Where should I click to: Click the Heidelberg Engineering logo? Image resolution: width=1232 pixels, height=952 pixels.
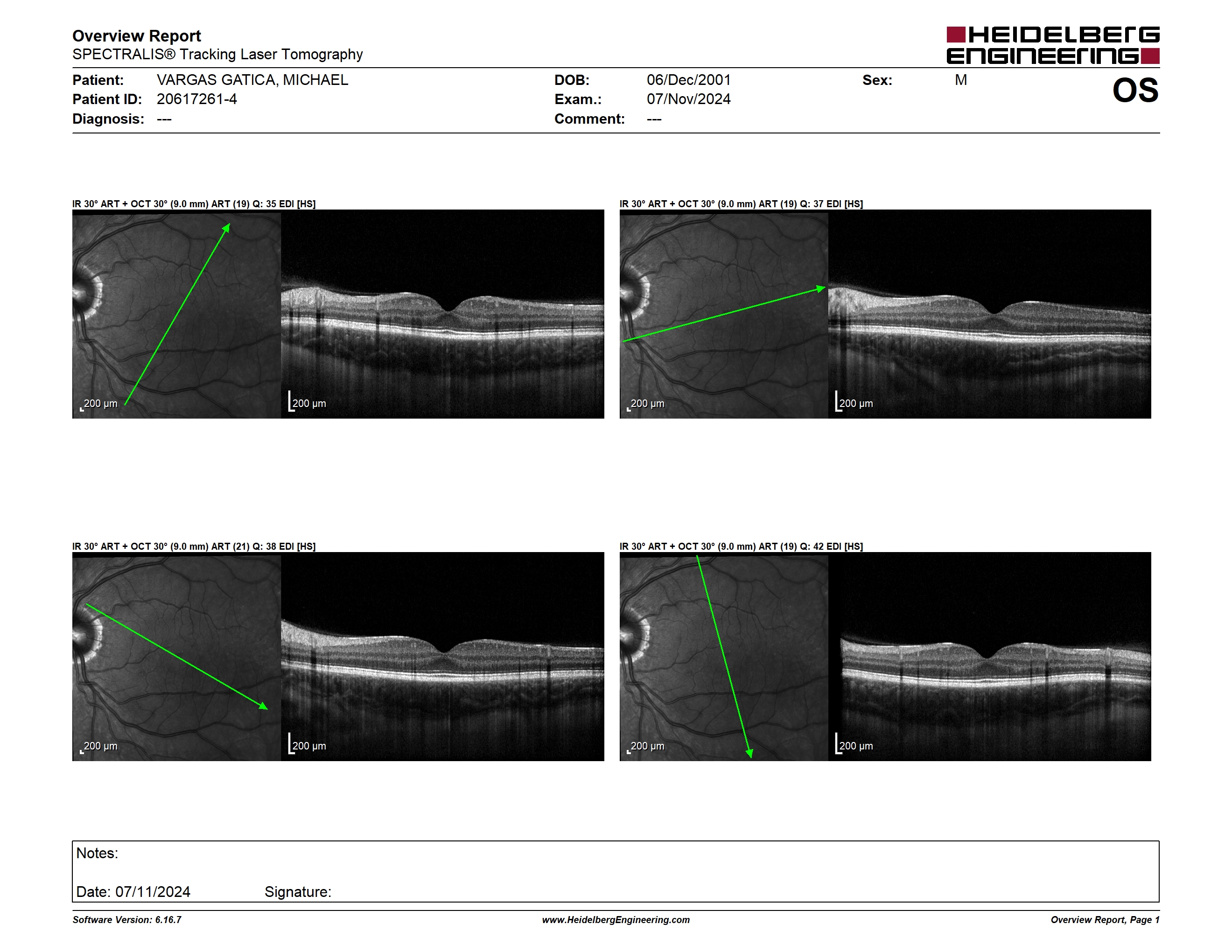click(x=1053, y=45)
